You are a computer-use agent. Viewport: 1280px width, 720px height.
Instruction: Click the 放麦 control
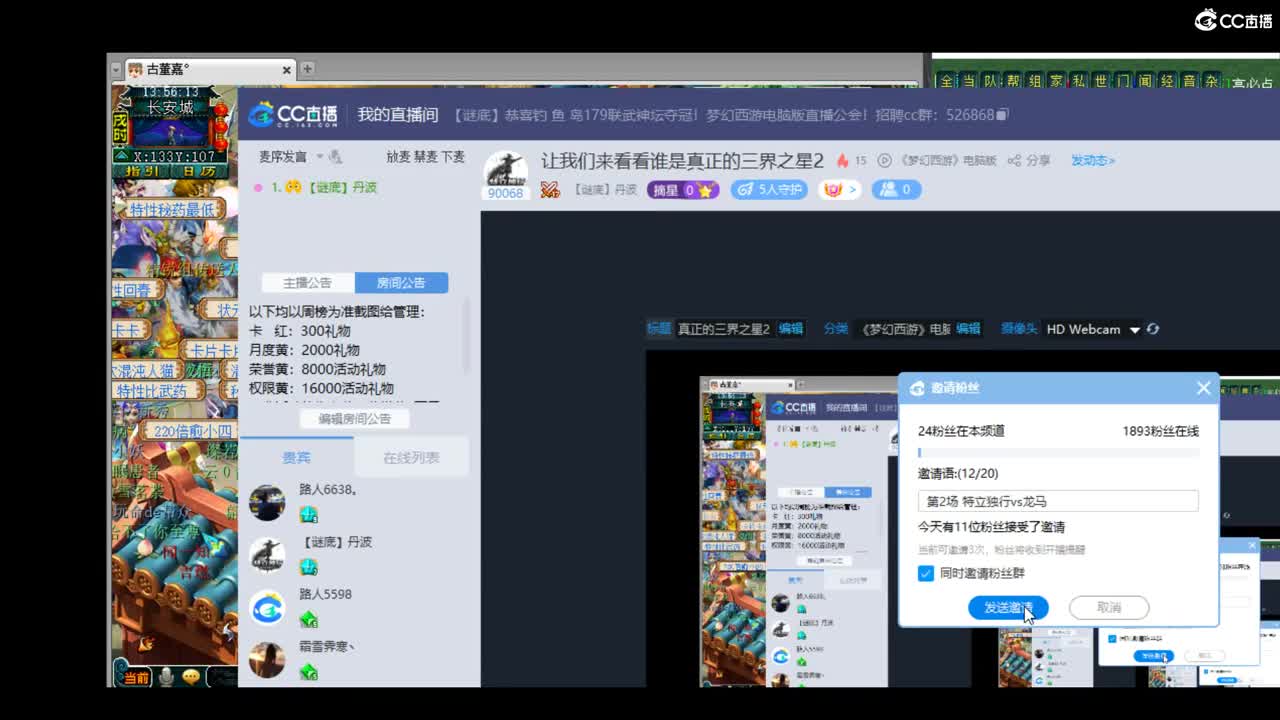pos(398,157)
